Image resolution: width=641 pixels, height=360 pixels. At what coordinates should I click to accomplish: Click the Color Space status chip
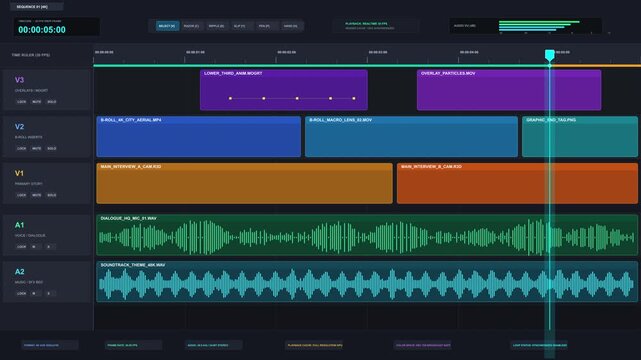423,345
